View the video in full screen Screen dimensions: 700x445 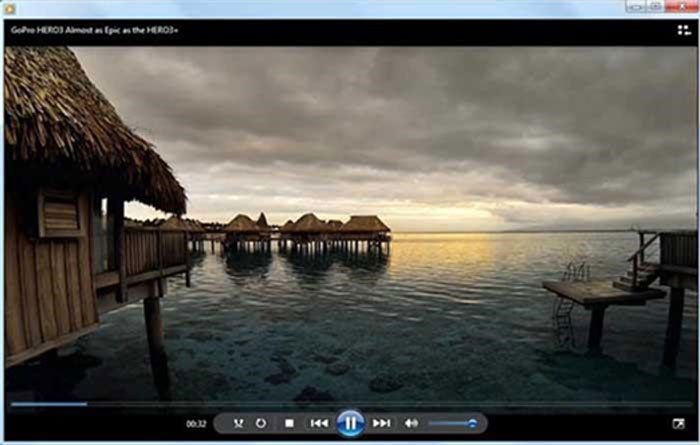click(679, 424)
